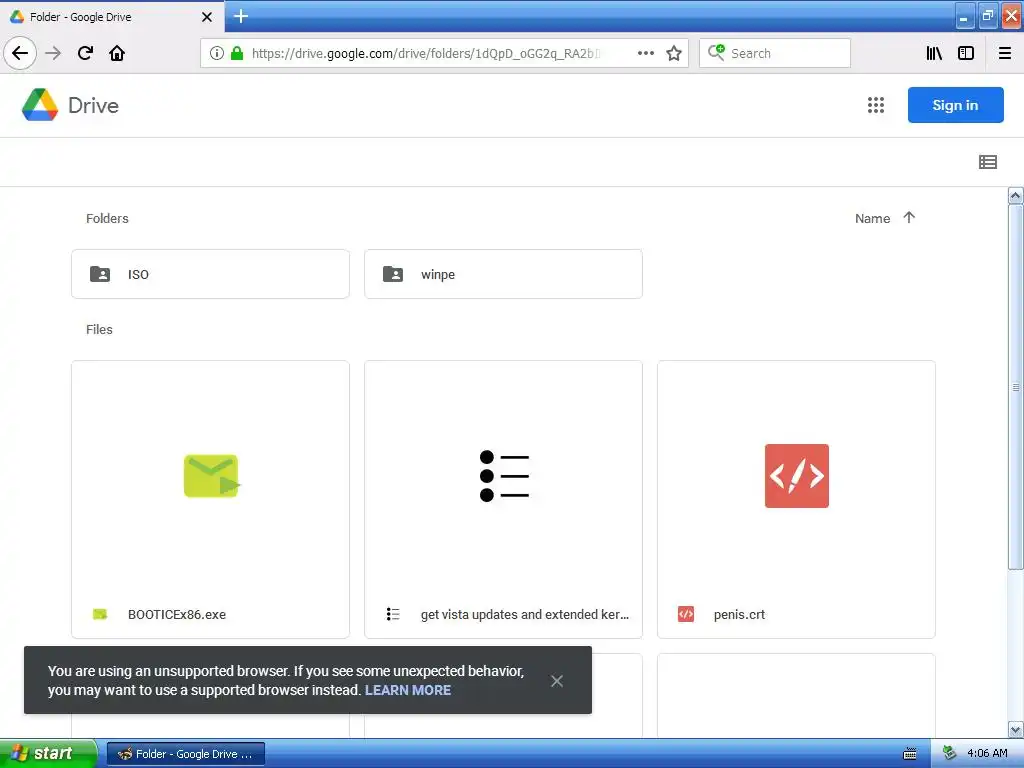
Task: Select the Folder - Google Drive tab
Action: (112, 17)
